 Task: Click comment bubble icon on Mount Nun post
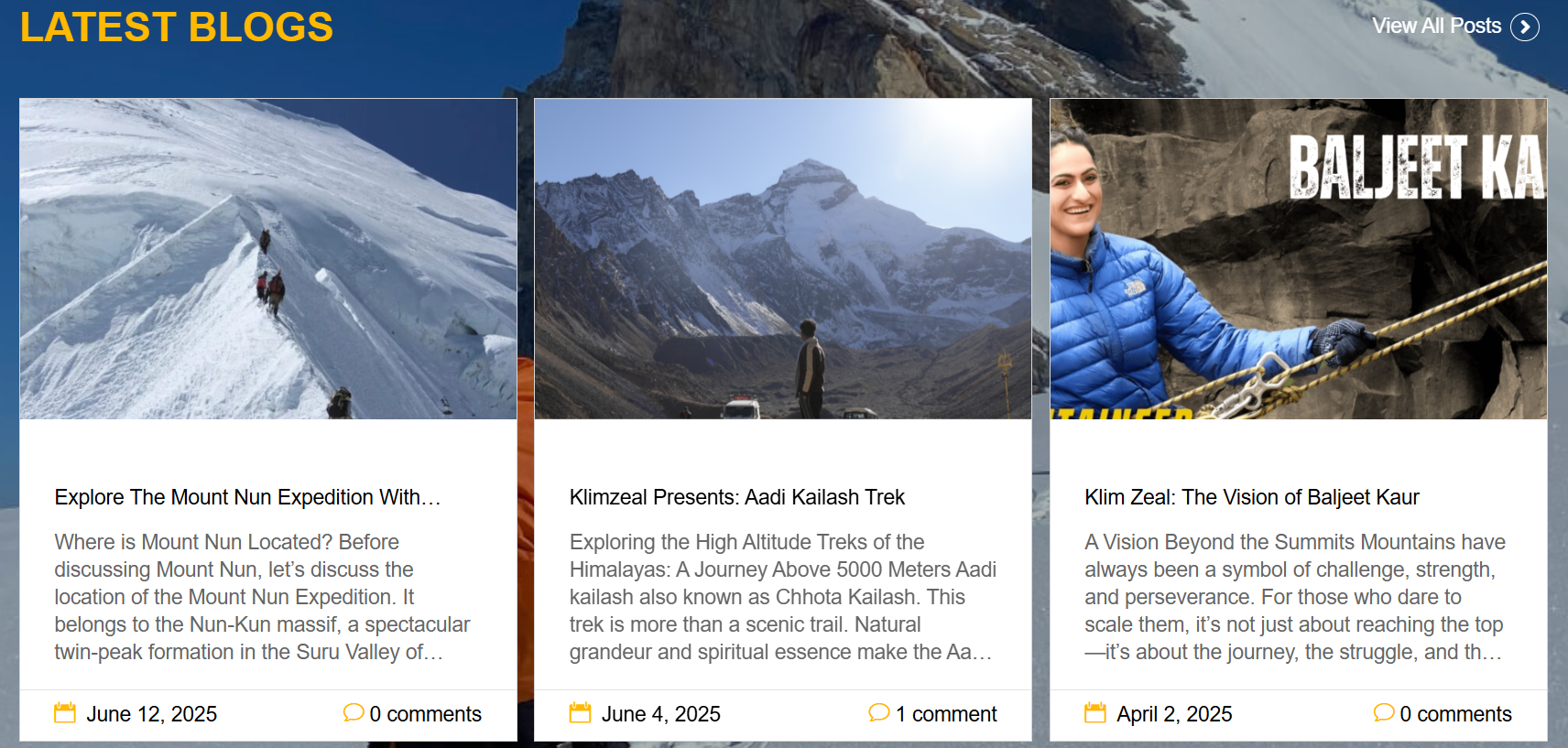(354, 712)
